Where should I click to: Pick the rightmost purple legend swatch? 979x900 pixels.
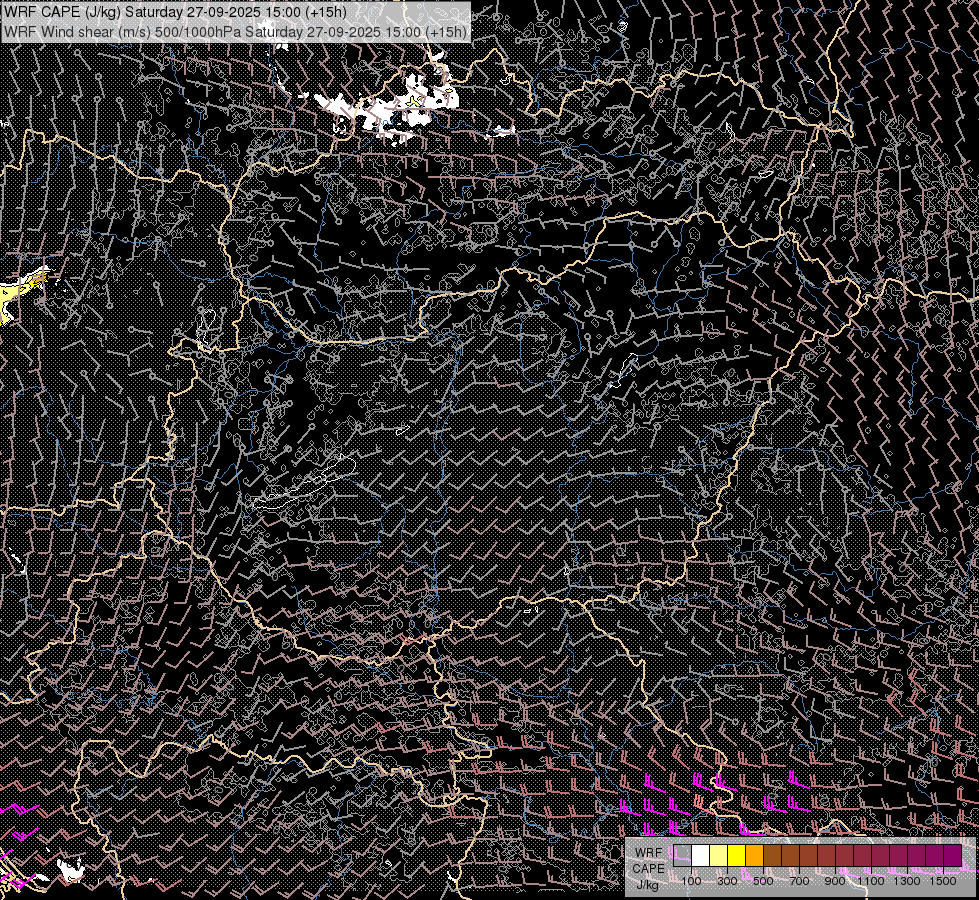pyautogui.click(x=952, y=856)
